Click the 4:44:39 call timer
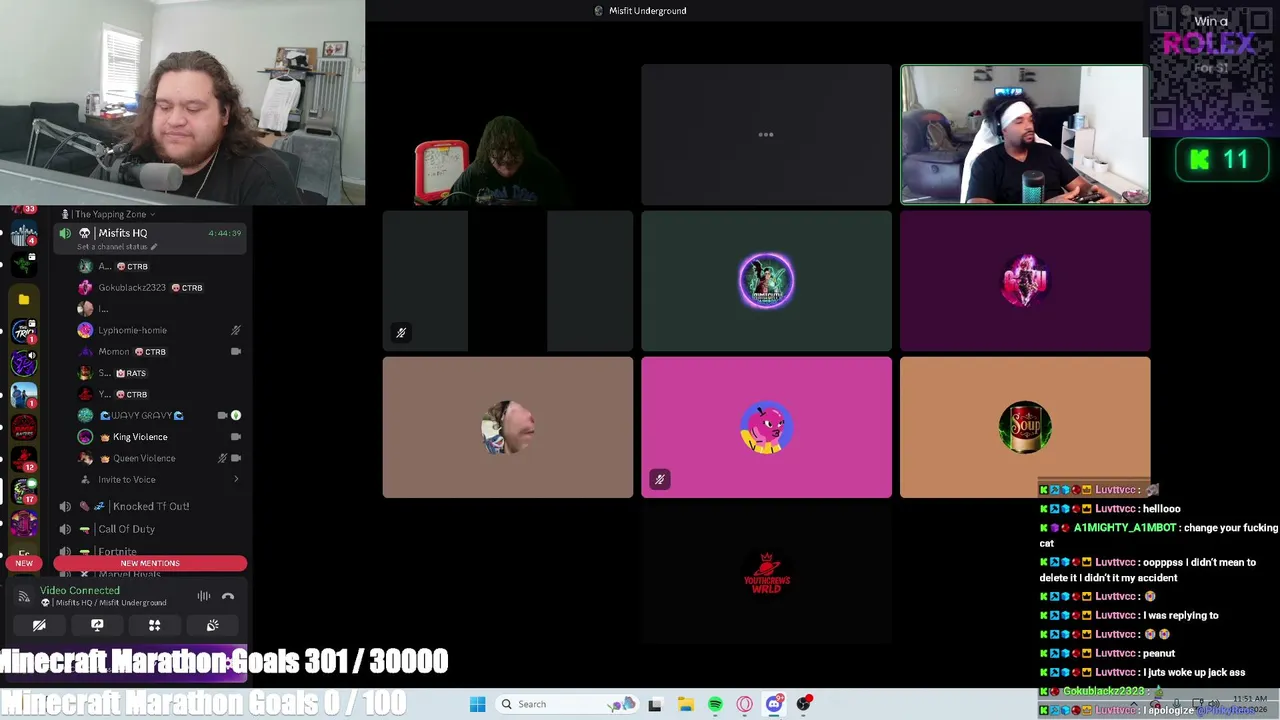 pyautogui.click(x=224, y=233)
